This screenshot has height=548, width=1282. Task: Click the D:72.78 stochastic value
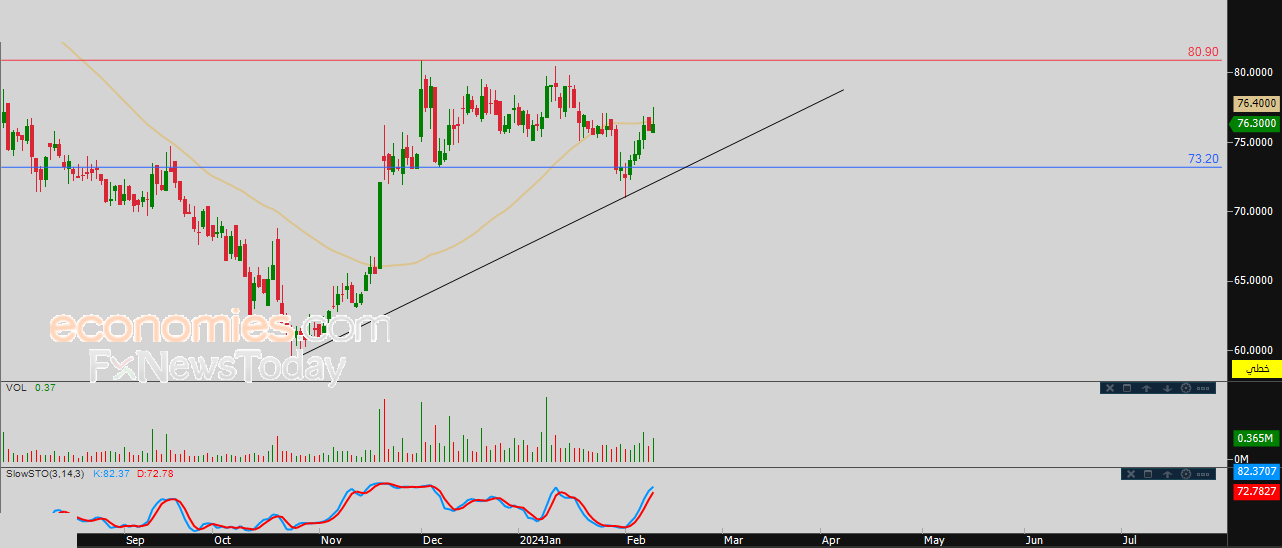[155, 473]
